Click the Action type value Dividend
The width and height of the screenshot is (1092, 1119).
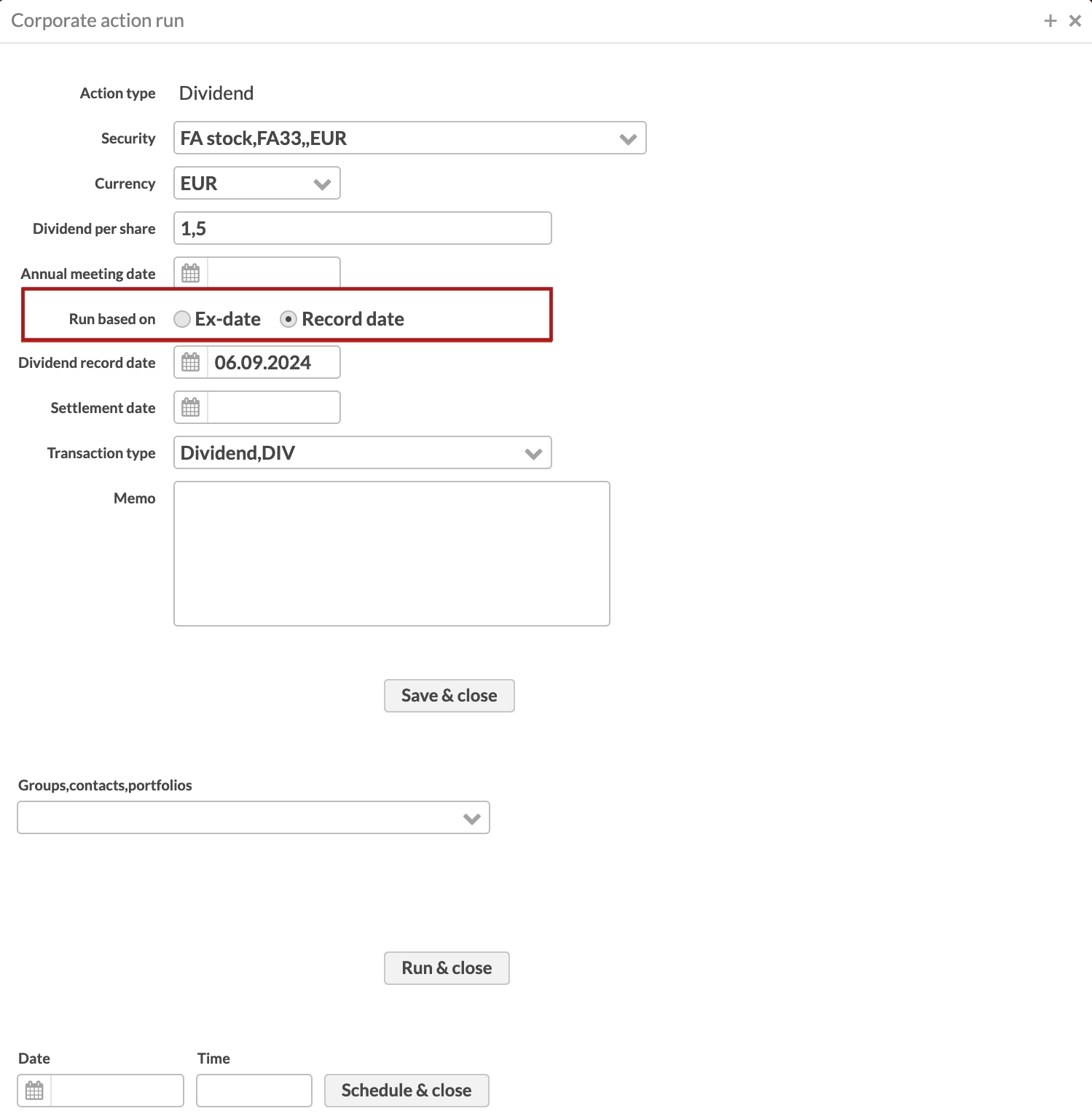click(216, 93)
